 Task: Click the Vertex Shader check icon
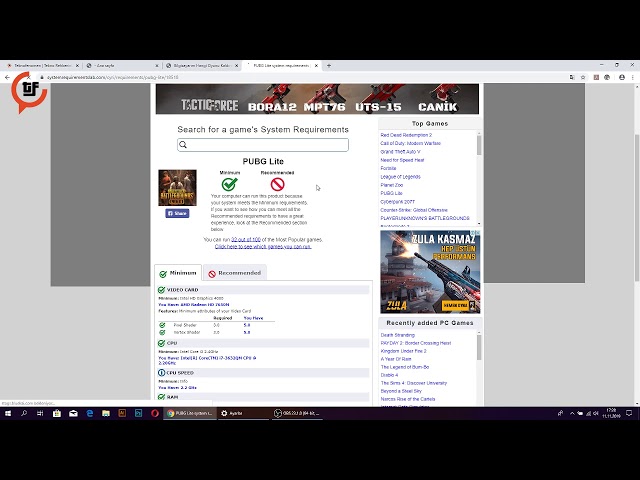pyautogui.click(x=162, y=332)
